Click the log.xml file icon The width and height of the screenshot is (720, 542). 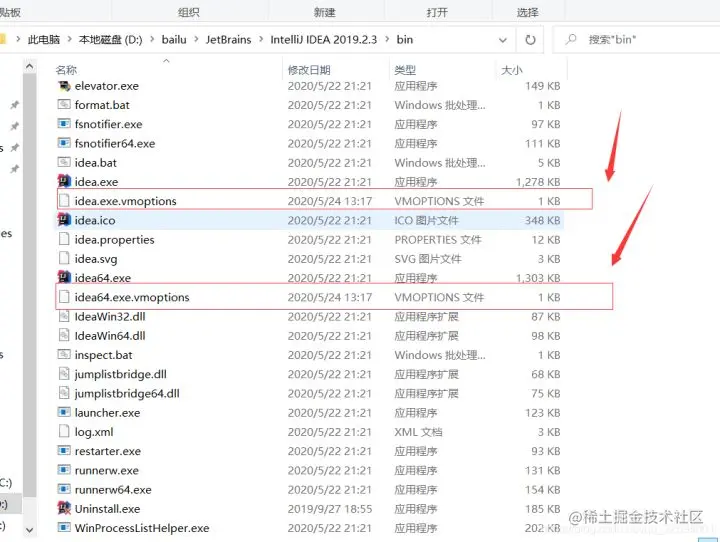(64, 432)
